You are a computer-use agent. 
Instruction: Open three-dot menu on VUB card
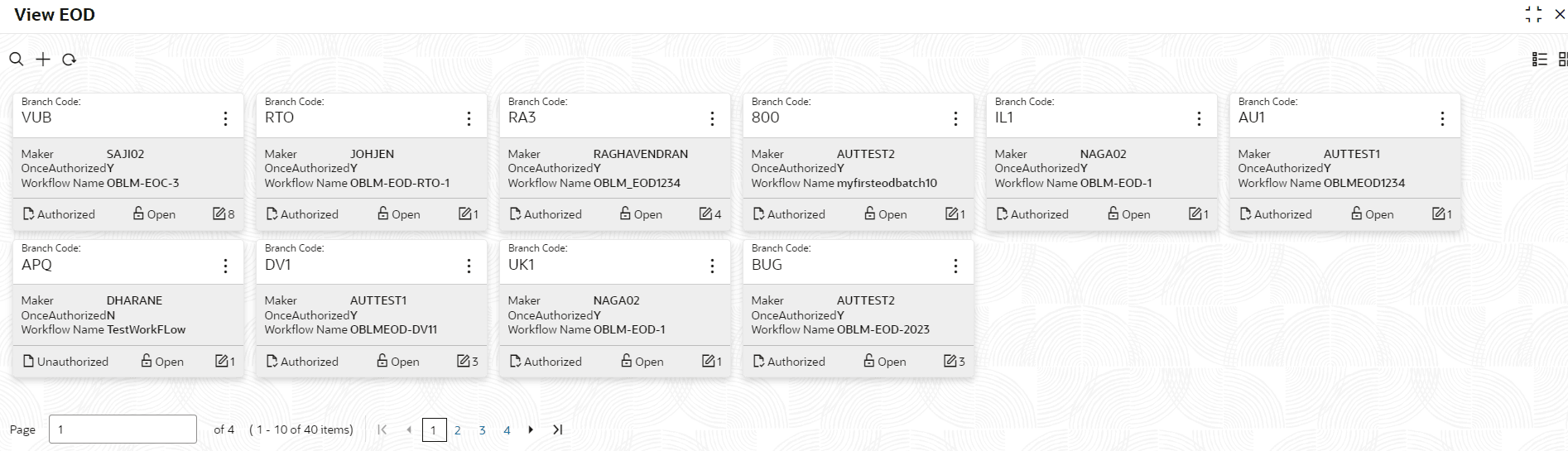[x=225, y=119]
